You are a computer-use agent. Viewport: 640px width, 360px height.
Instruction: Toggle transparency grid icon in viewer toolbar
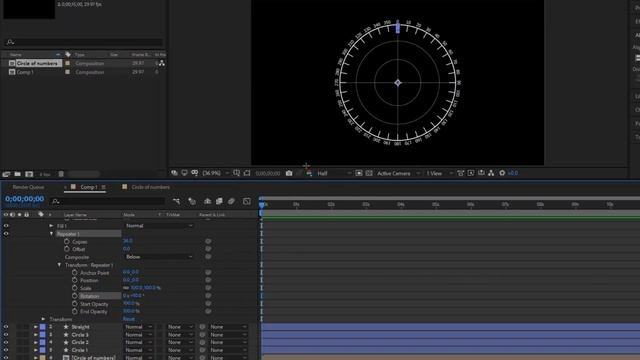point(369,173)
